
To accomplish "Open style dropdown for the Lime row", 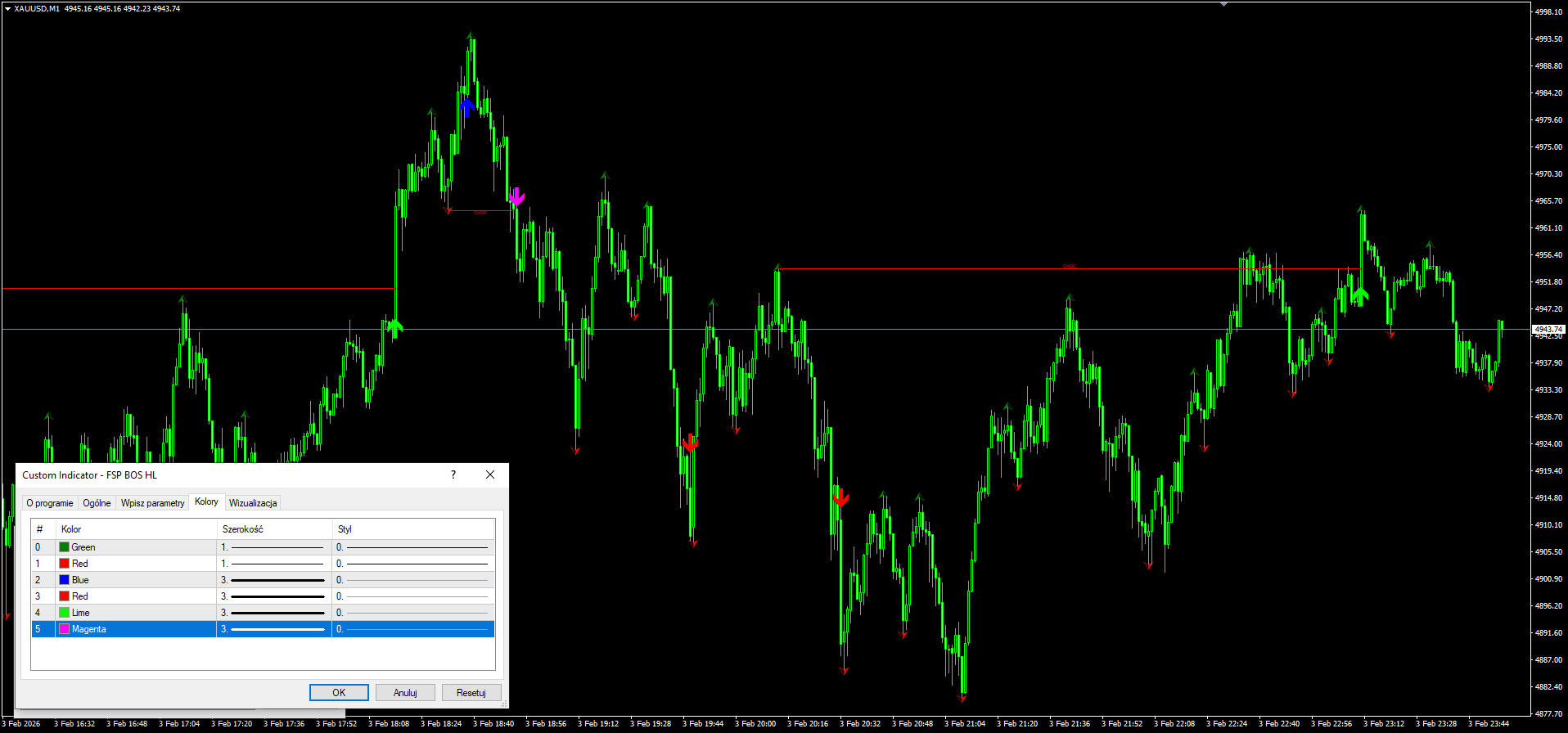I will coord(412,613).
